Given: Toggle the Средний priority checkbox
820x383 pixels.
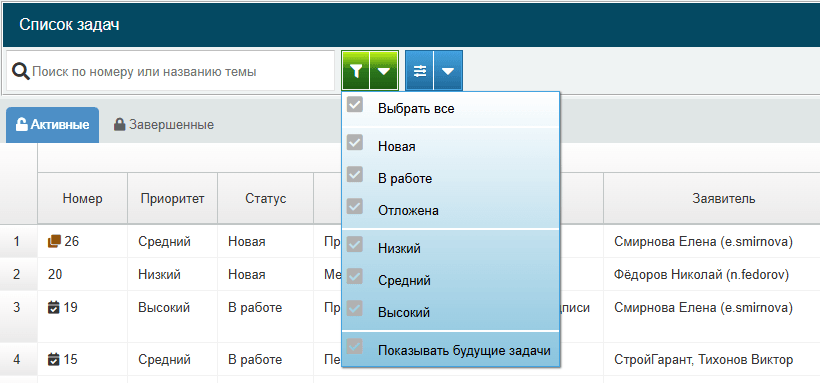Looking at the screenshot, I should (355, 276).
